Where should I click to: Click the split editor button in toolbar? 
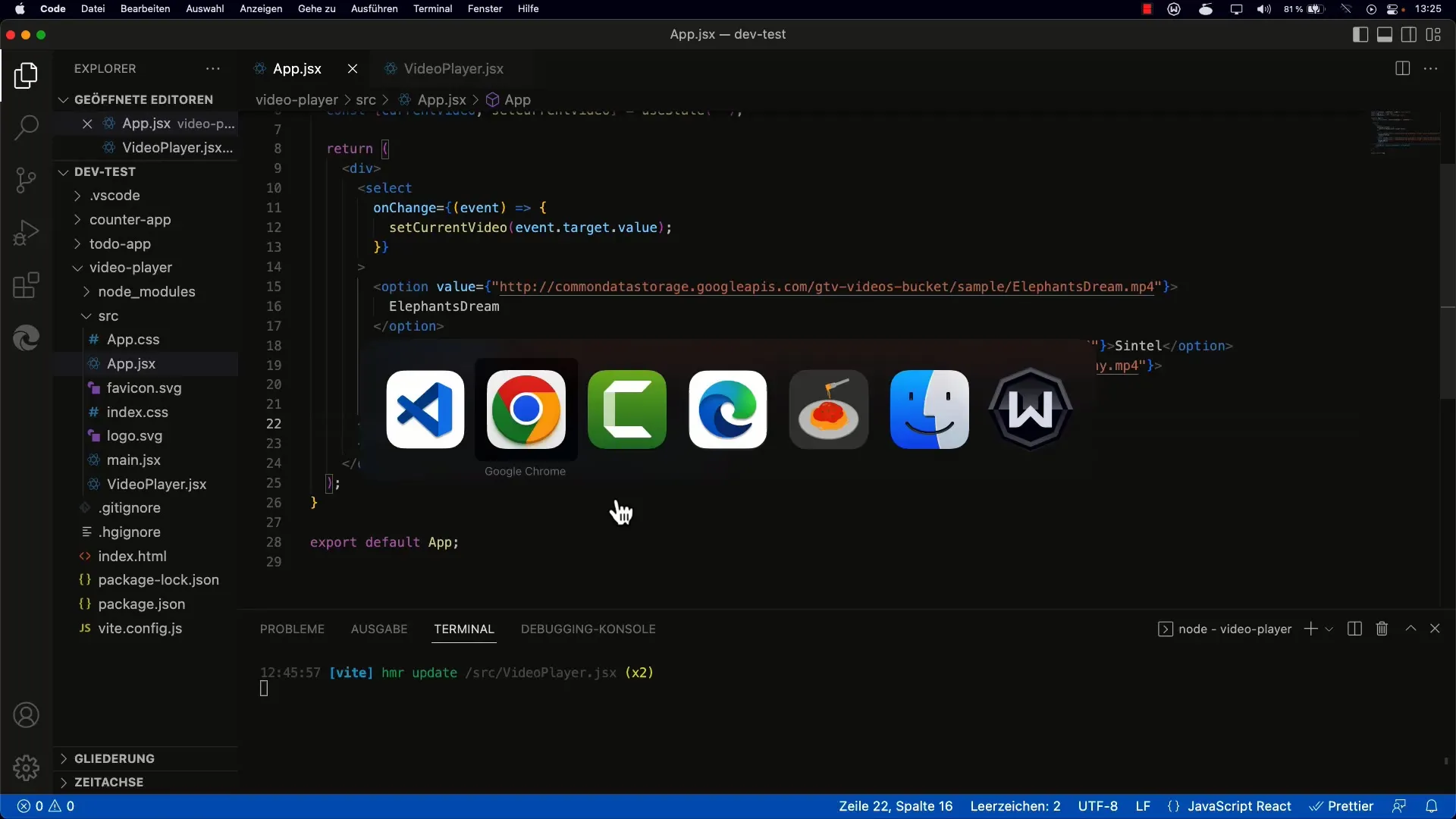pyautogui.click(x=1403, y=67)
